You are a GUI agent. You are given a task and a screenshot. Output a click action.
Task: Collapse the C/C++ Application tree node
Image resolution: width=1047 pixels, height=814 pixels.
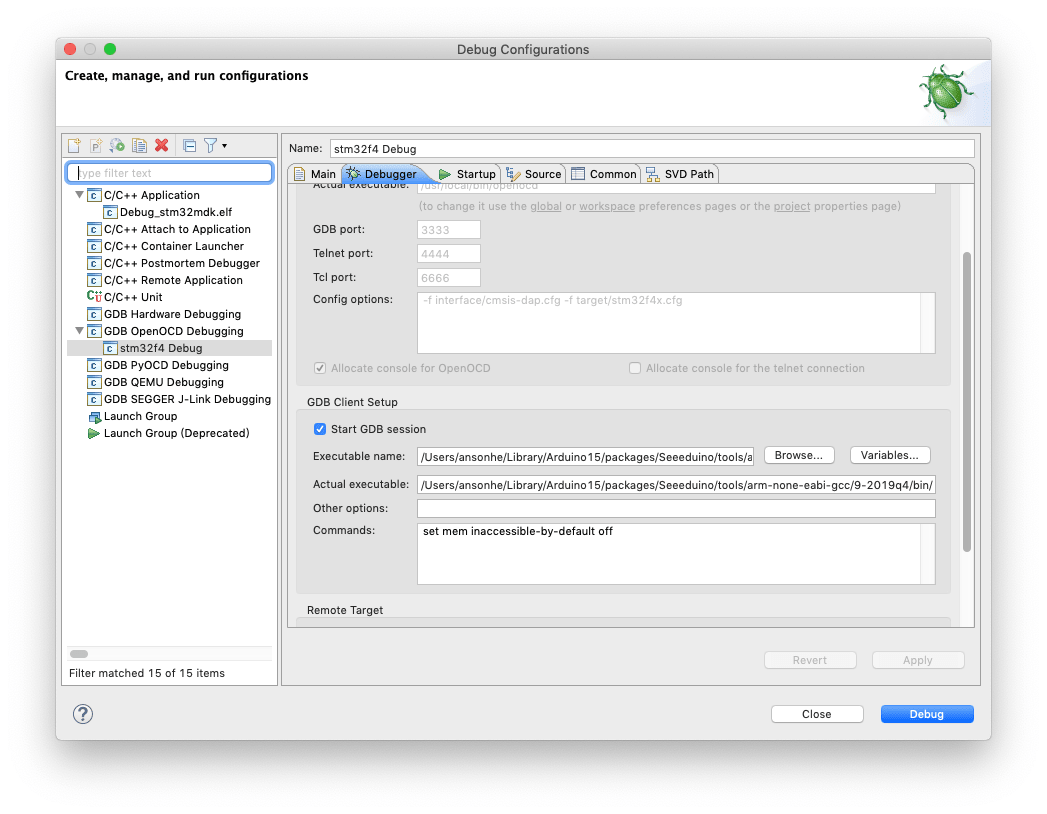79,195
